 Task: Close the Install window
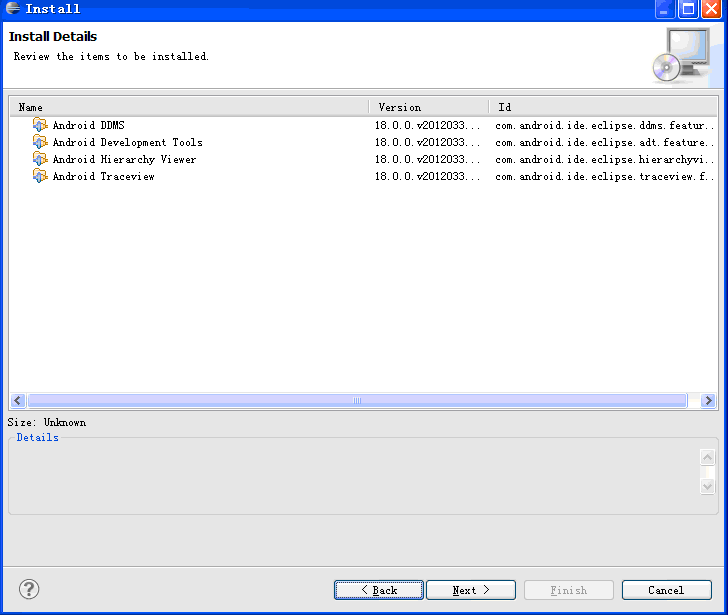pos(711,9)
